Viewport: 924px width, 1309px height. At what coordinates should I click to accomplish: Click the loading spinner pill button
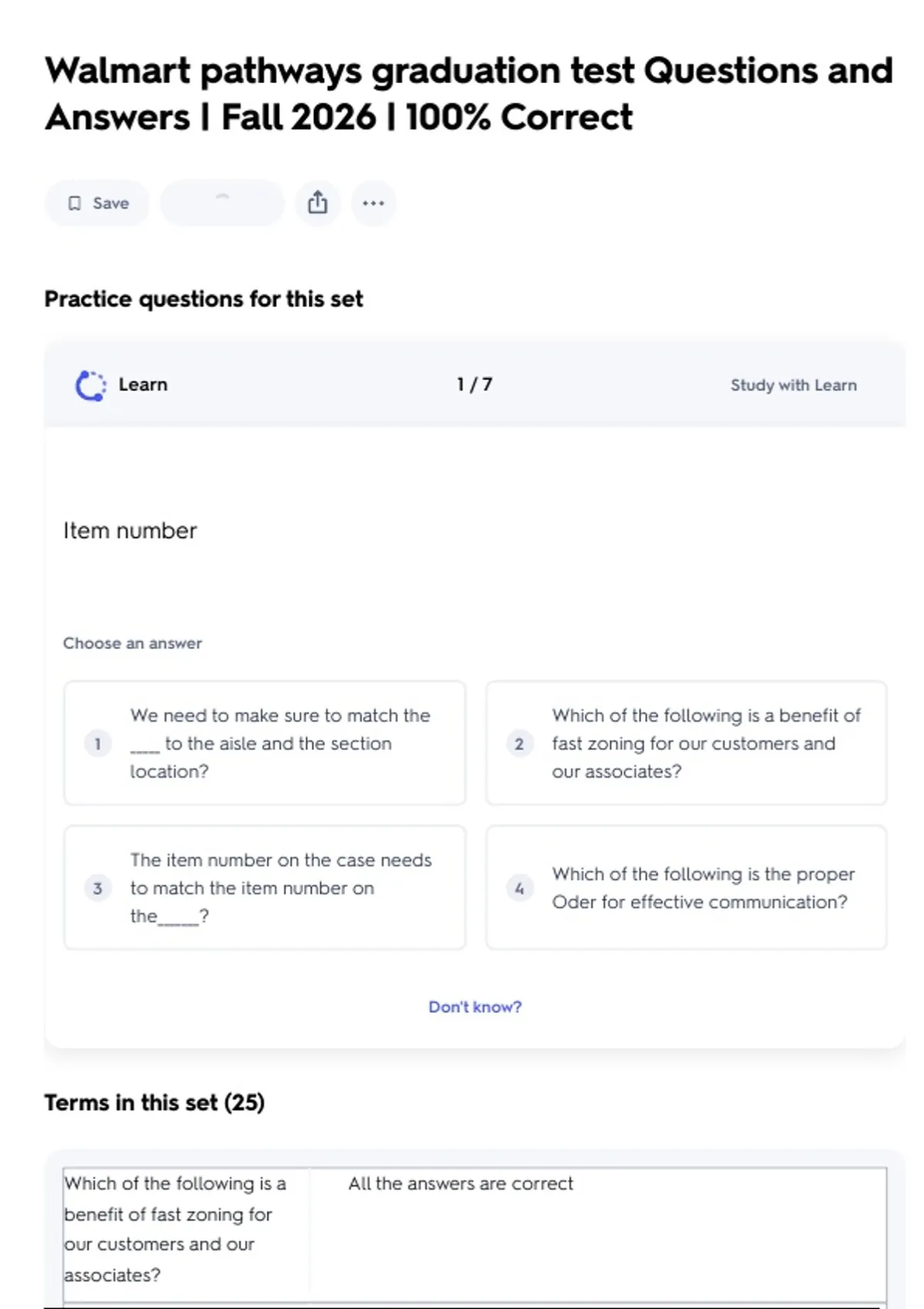pos(223,203)
